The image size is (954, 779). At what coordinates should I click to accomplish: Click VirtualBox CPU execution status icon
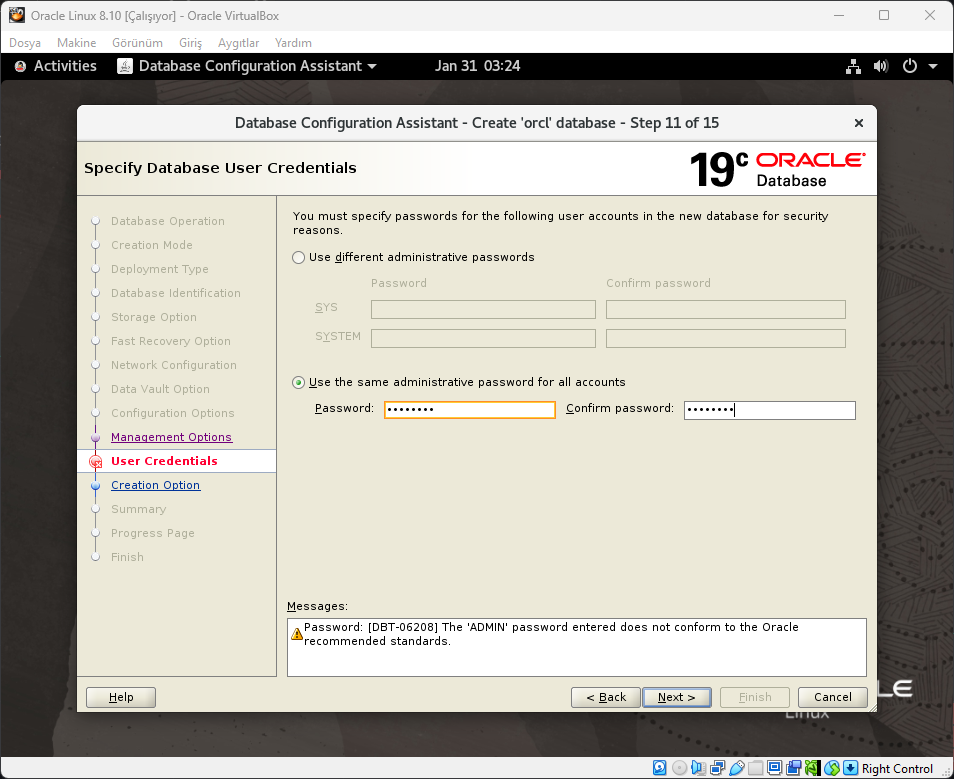(x=813, y=768)
